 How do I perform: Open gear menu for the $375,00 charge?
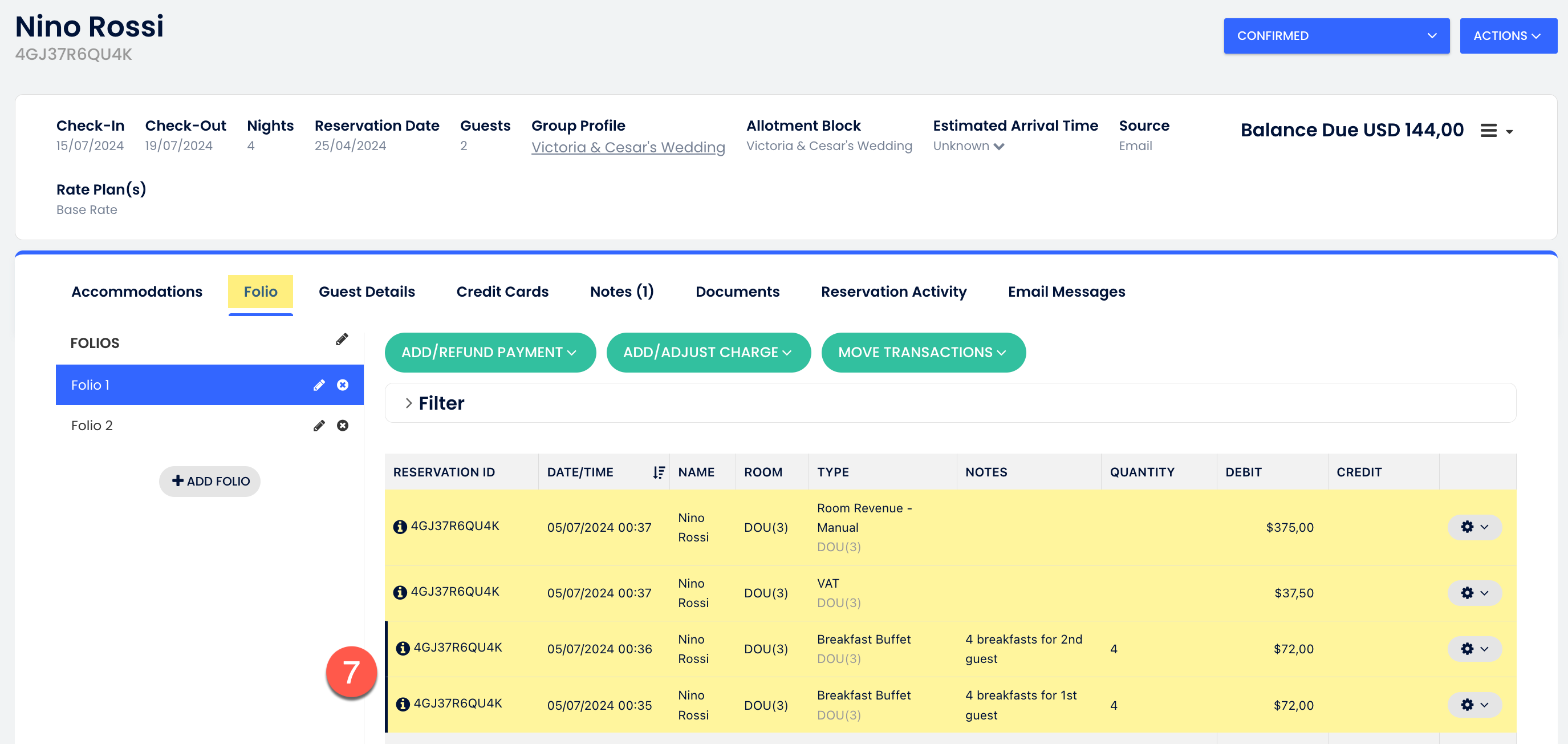tap(1474, 527)
